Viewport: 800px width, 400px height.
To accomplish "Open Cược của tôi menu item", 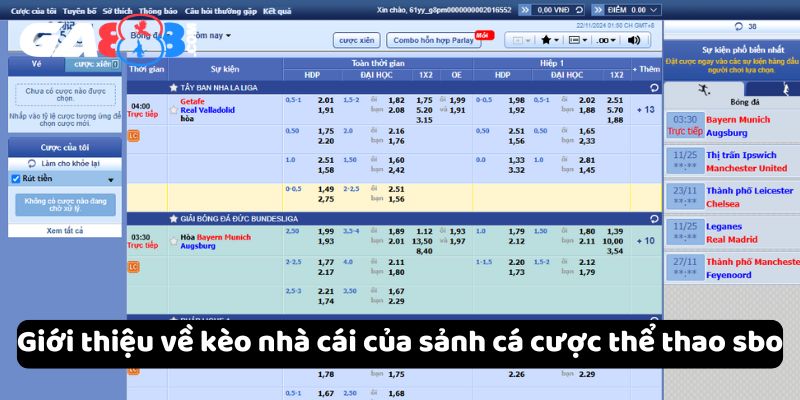I will tap(34, 11).
